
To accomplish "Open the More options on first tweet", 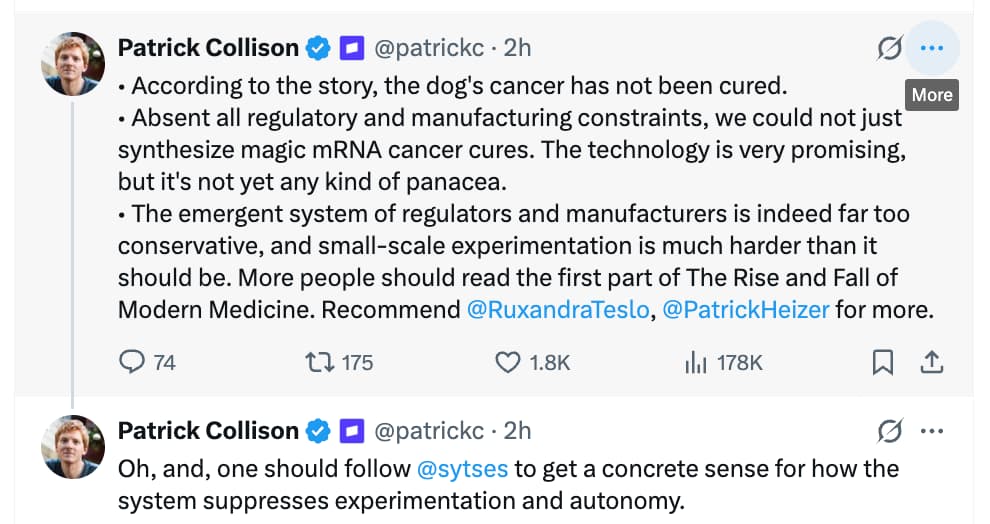I will point(931,47).
